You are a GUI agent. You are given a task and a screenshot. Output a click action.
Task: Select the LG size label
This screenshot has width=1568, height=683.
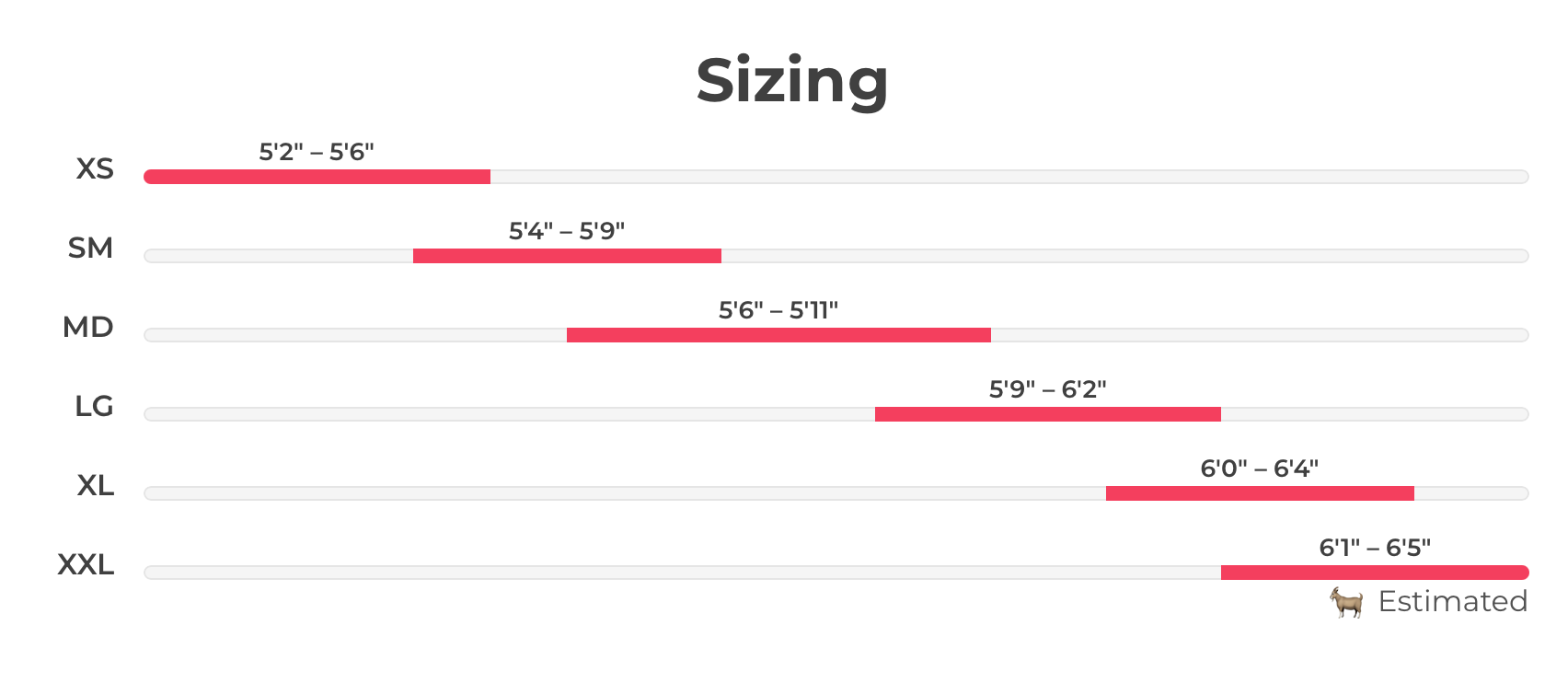pos(94,407)
